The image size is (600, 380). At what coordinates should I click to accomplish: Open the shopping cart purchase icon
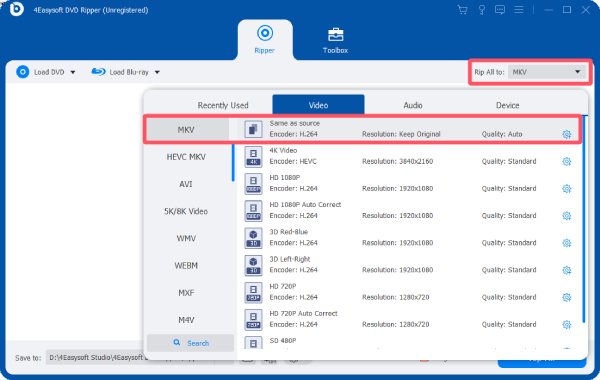coord(463,10)
